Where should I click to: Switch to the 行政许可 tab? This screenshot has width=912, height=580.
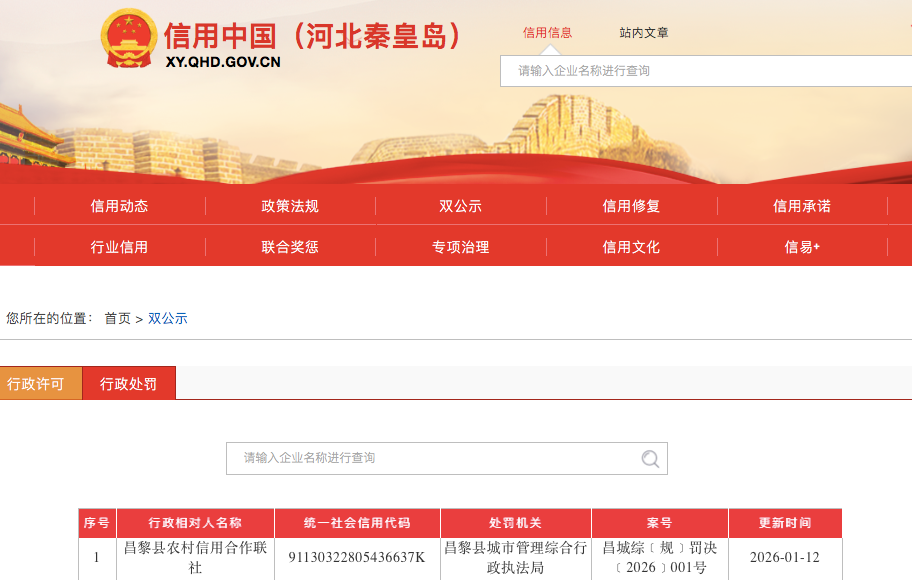(35, 384)
